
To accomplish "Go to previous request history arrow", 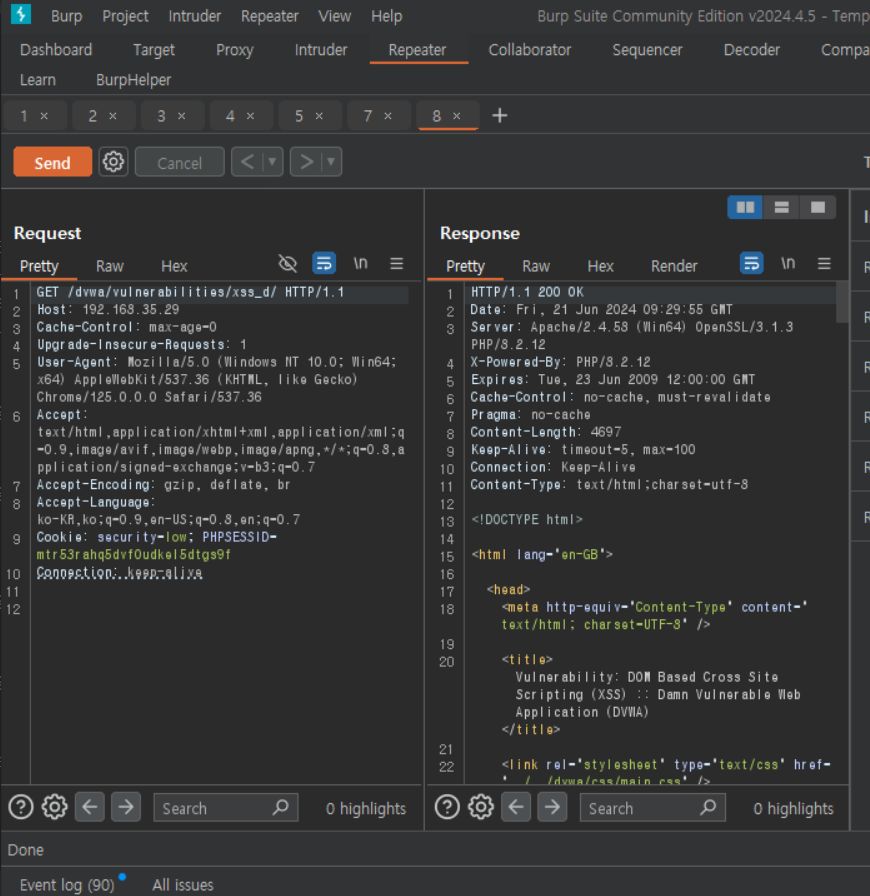I will 247,162.
